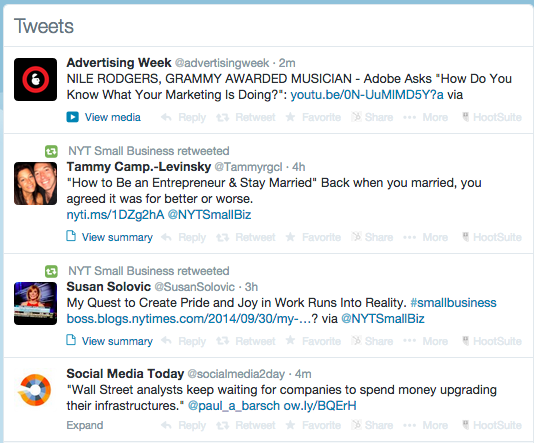Viewport: 534px width, 443px height.
Task: Open More menu on Susan Solovic tweet
Action: coord(425,341)
